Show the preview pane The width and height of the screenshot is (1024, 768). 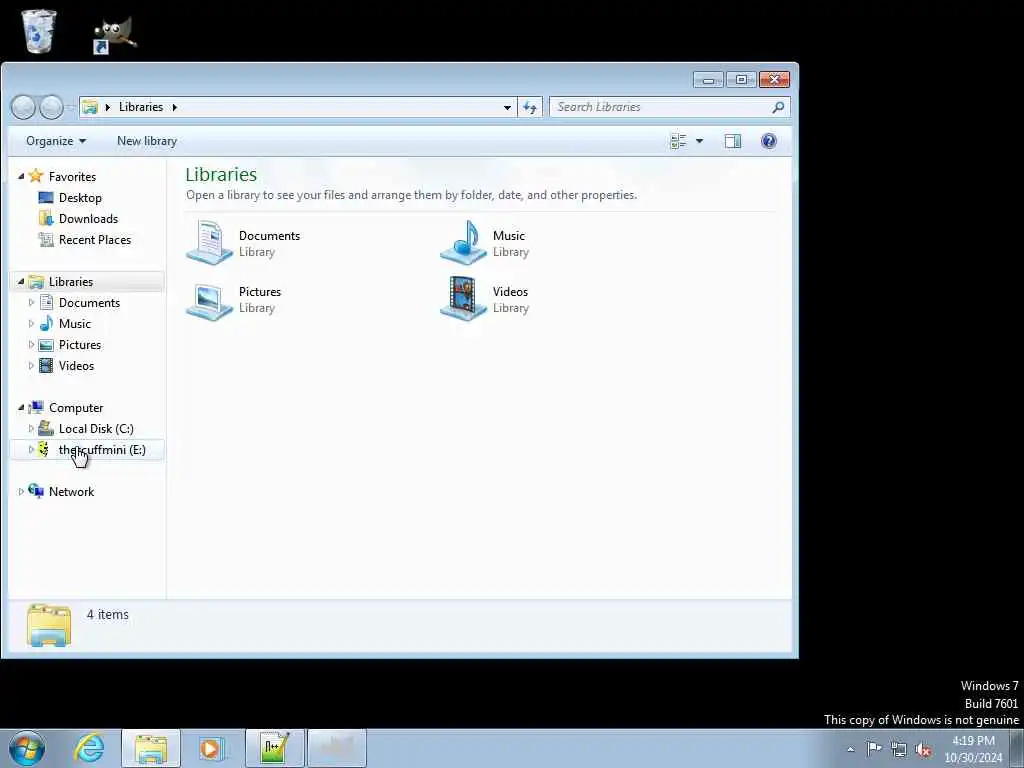733,141
